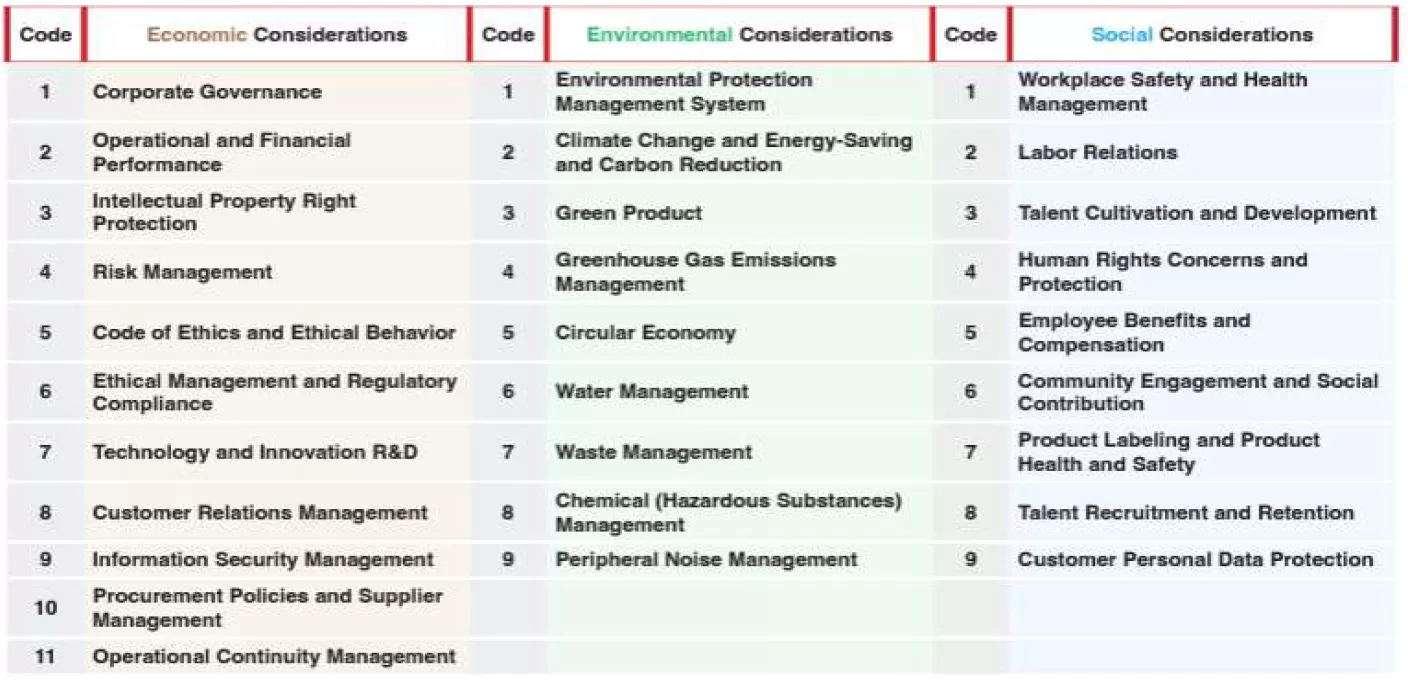Click the Economic Considerations column header
Viewport: 1408px width, 685px height.
click(277, 35)
